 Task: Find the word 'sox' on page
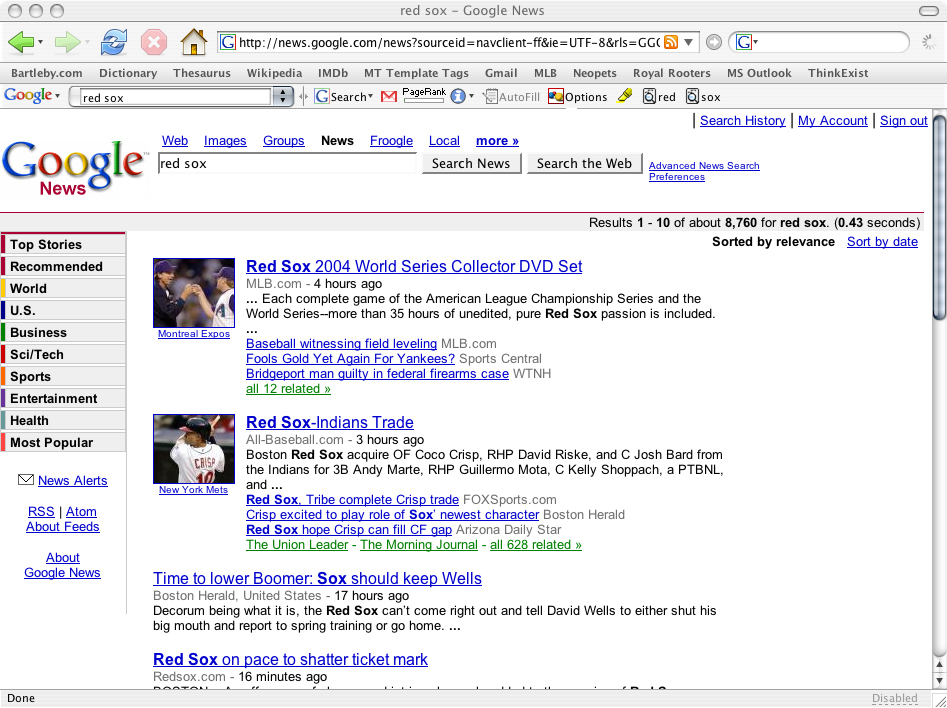703,97
